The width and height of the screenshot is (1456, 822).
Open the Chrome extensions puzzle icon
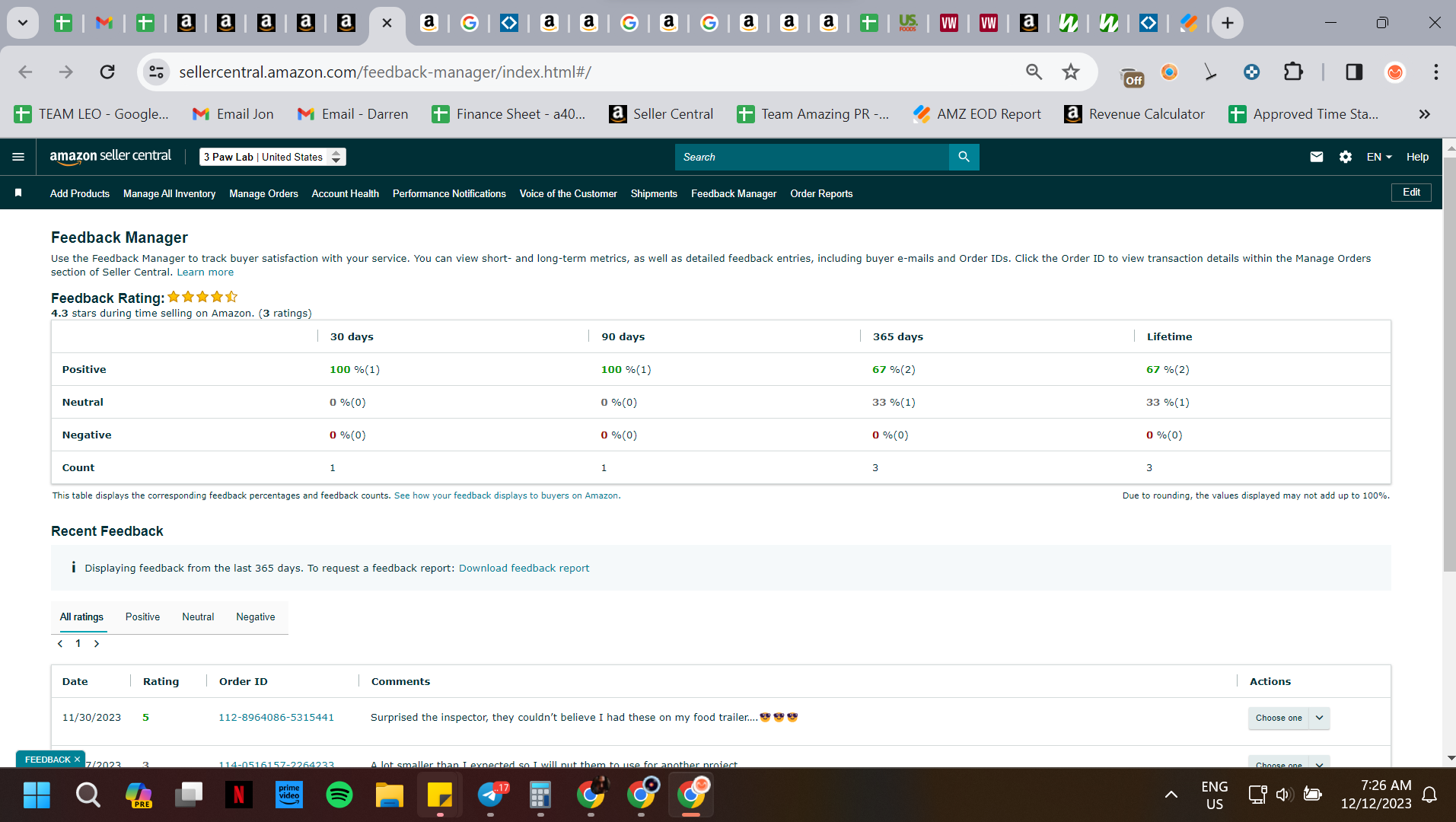click(1292, 72)
